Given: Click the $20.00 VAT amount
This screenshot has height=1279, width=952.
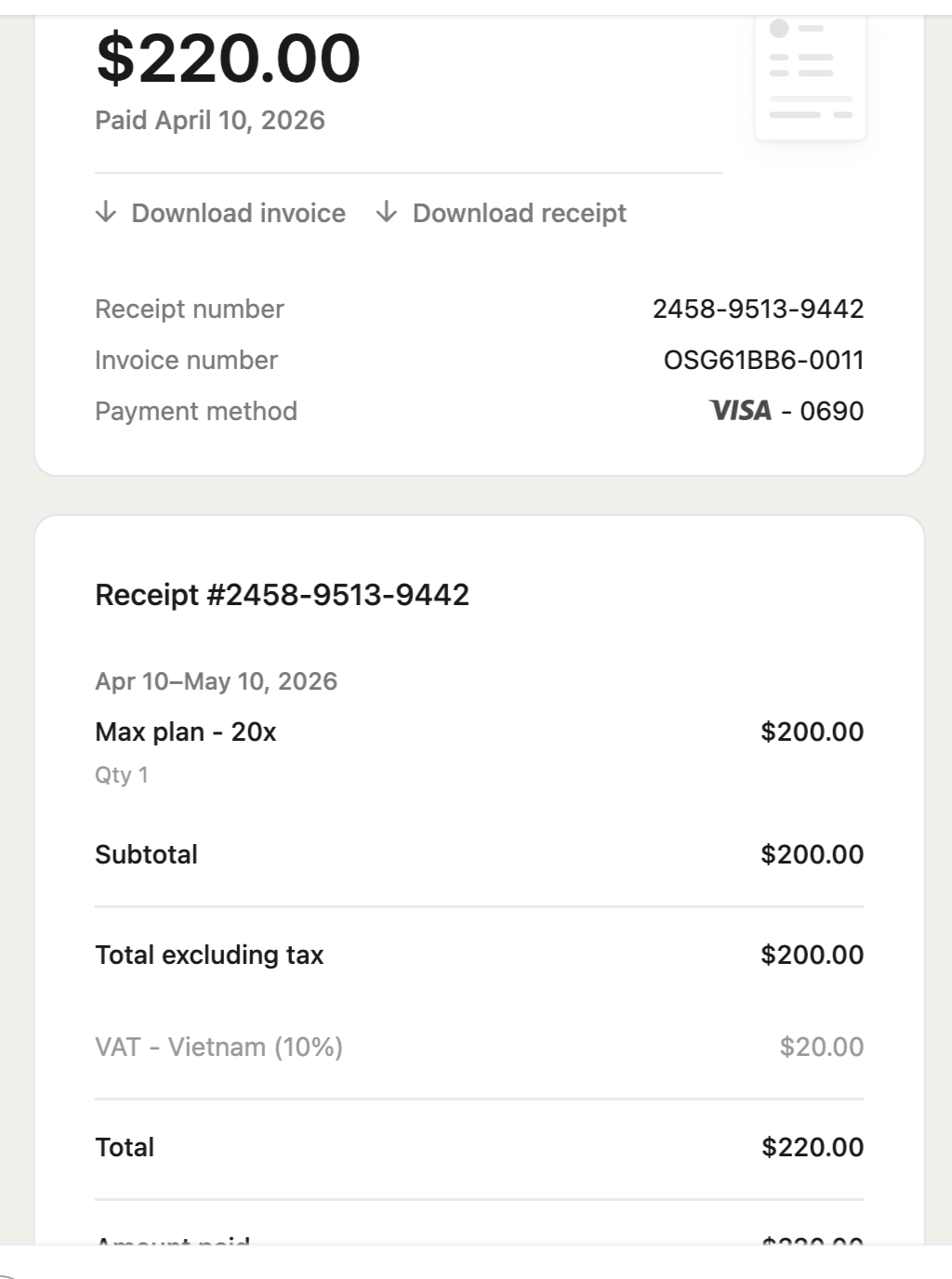Looking at the screenshot, I should point(821,1048).
